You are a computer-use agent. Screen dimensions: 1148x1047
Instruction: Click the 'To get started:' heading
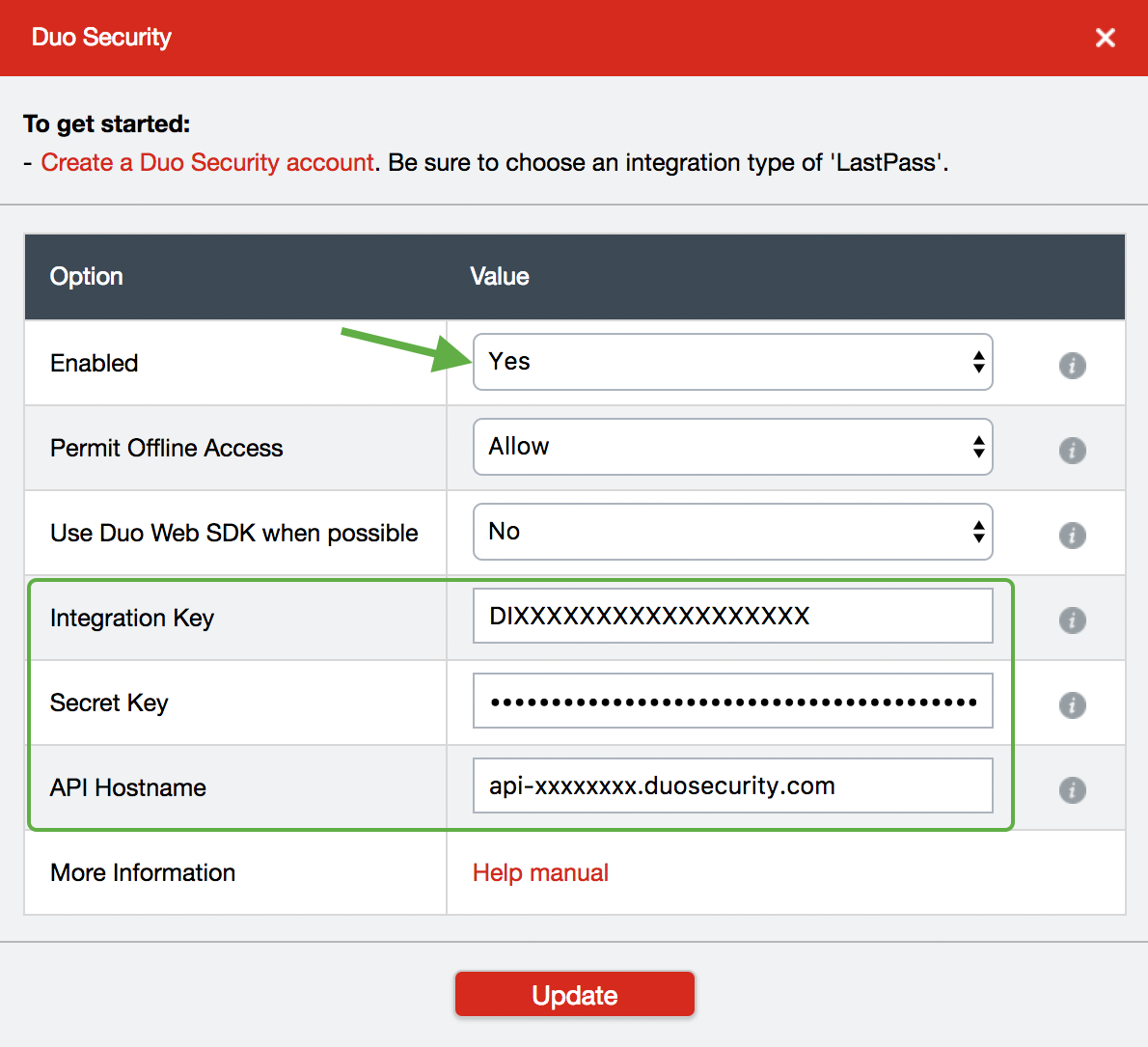tap(107, 124)
